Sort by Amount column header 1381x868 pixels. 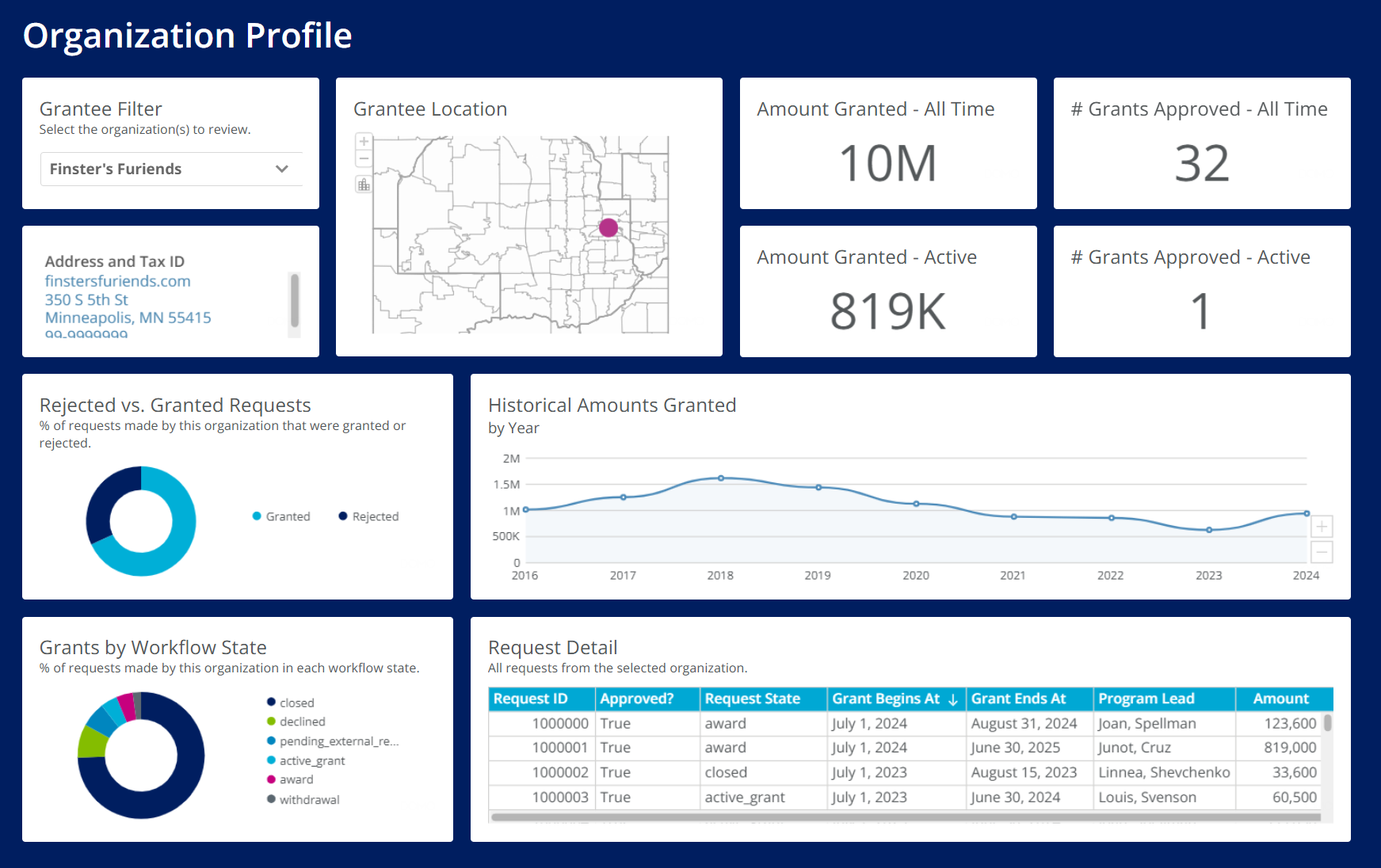[1284, 699]
